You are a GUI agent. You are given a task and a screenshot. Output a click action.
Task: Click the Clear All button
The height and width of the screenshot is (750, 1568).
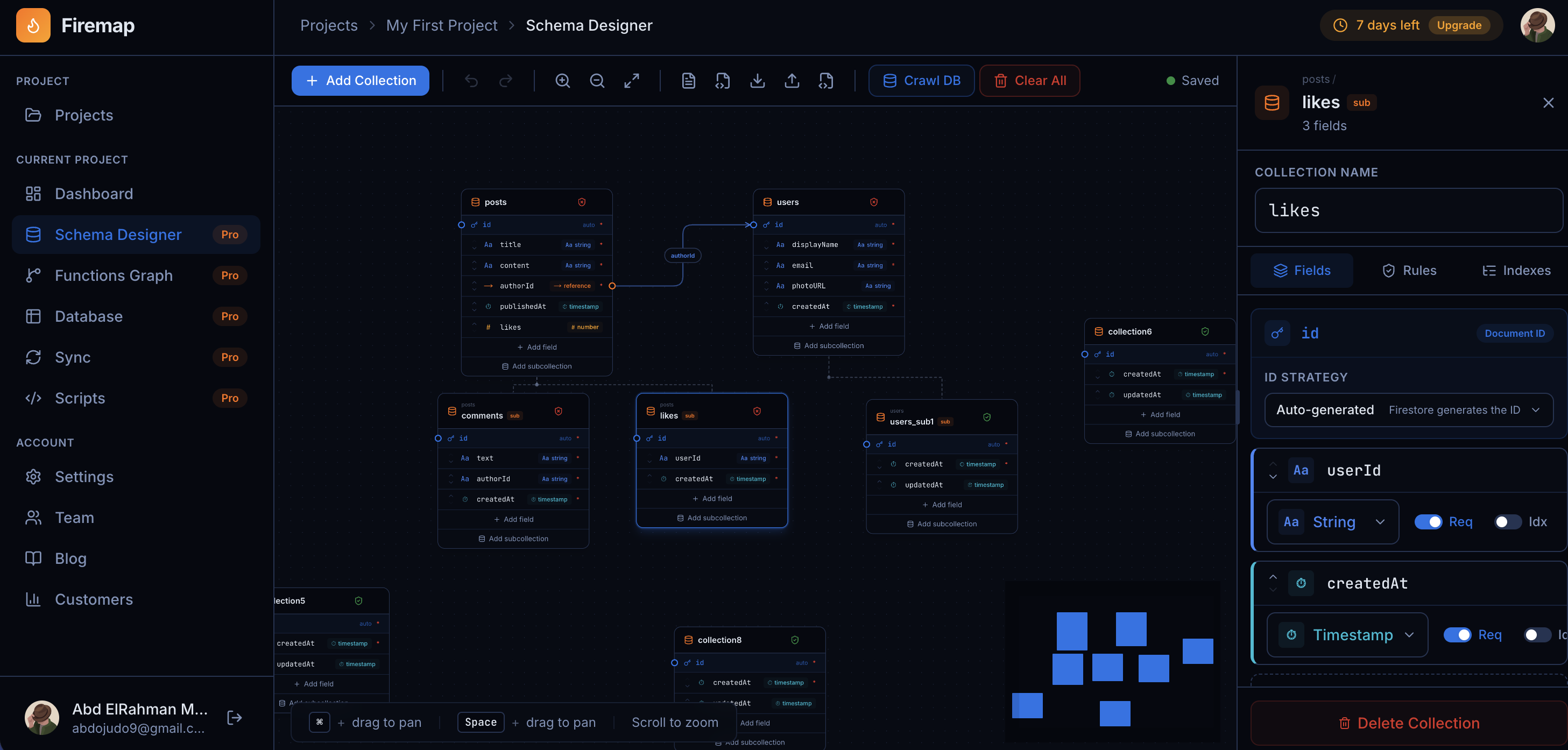pyautogui.click(x=1029, y=80)
